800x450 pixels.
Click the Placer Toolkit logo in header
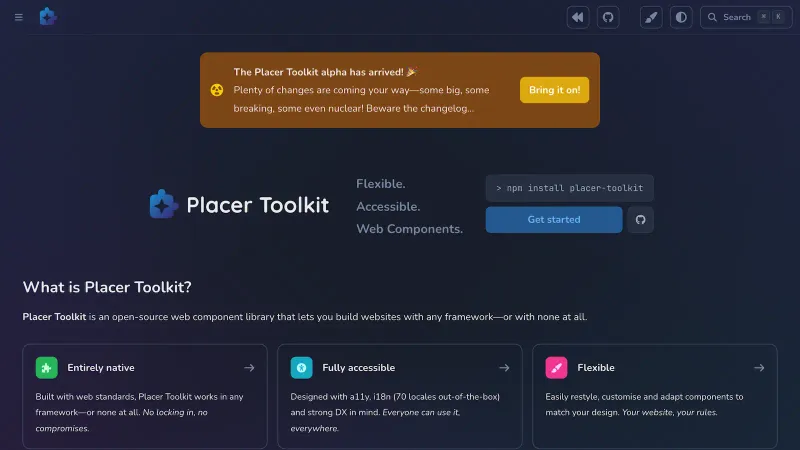point(48,17)
